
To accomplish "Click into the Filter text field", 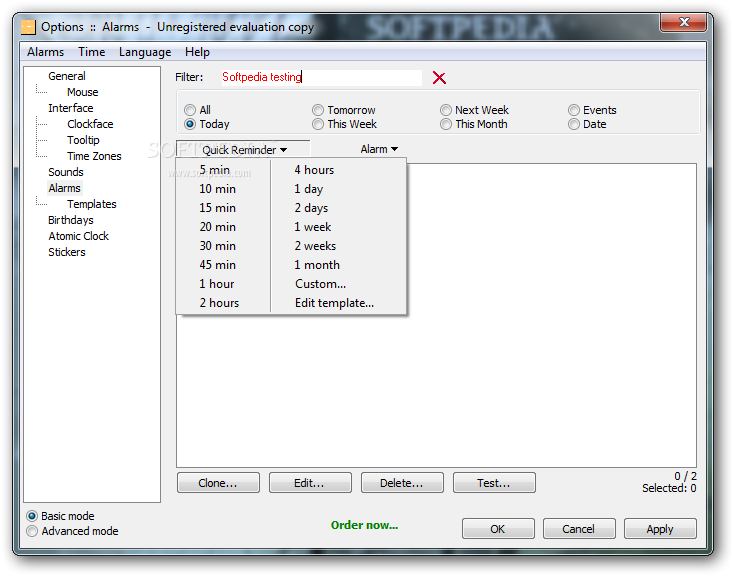I will [321, 77].
